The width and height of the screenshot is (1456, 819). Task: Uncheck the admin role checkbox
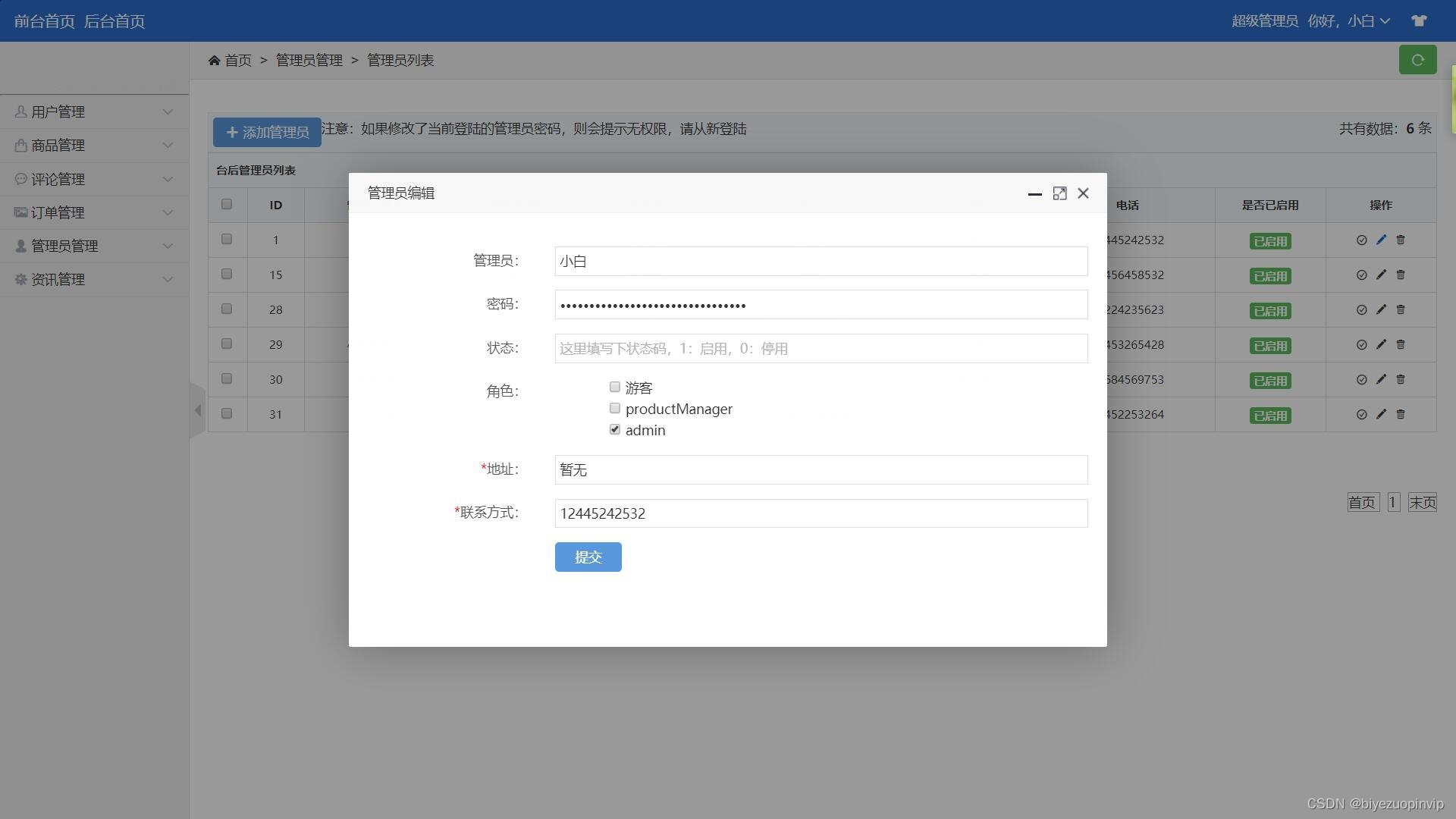click(615, 429)
